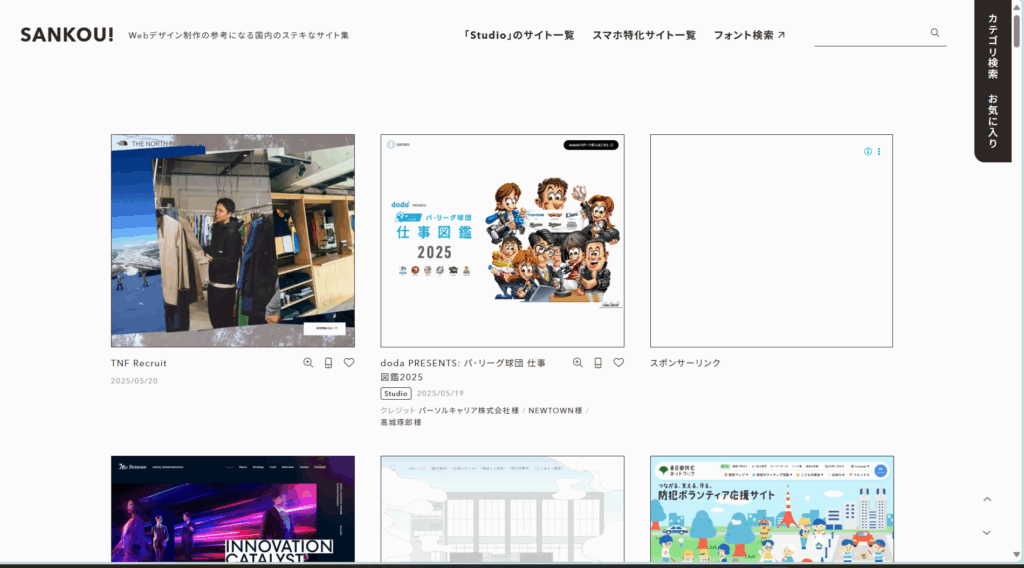Click the search magnifier icon in header
Viewport: 1024px width, 568px height.
[935, 33]
